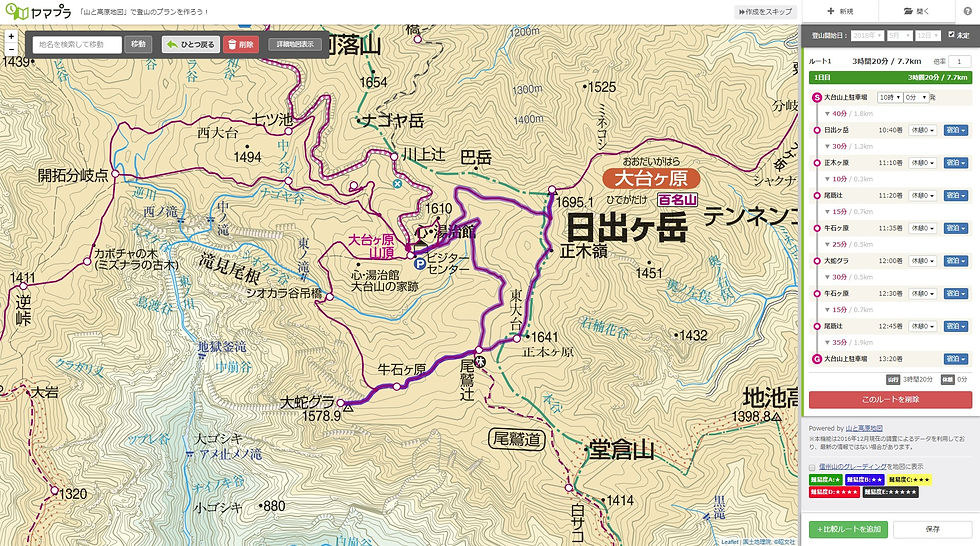Click the place name search field
Viewport: 980px width, 546px height.
[77, 44]
